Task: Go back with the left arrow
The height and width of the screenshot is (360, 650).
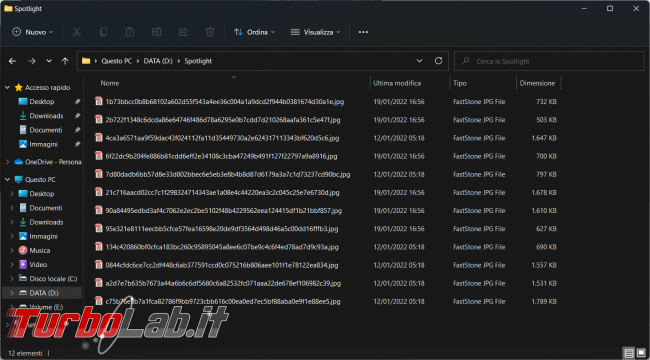Action: [x=12, y=61]
